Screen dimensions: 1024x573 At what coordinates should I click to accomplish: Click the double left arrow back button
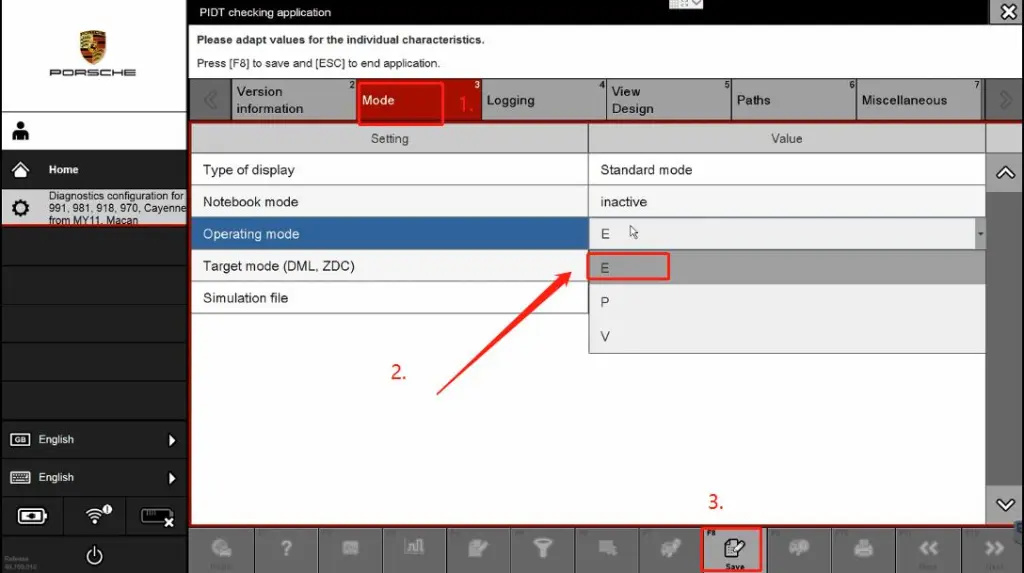(928, 549)
